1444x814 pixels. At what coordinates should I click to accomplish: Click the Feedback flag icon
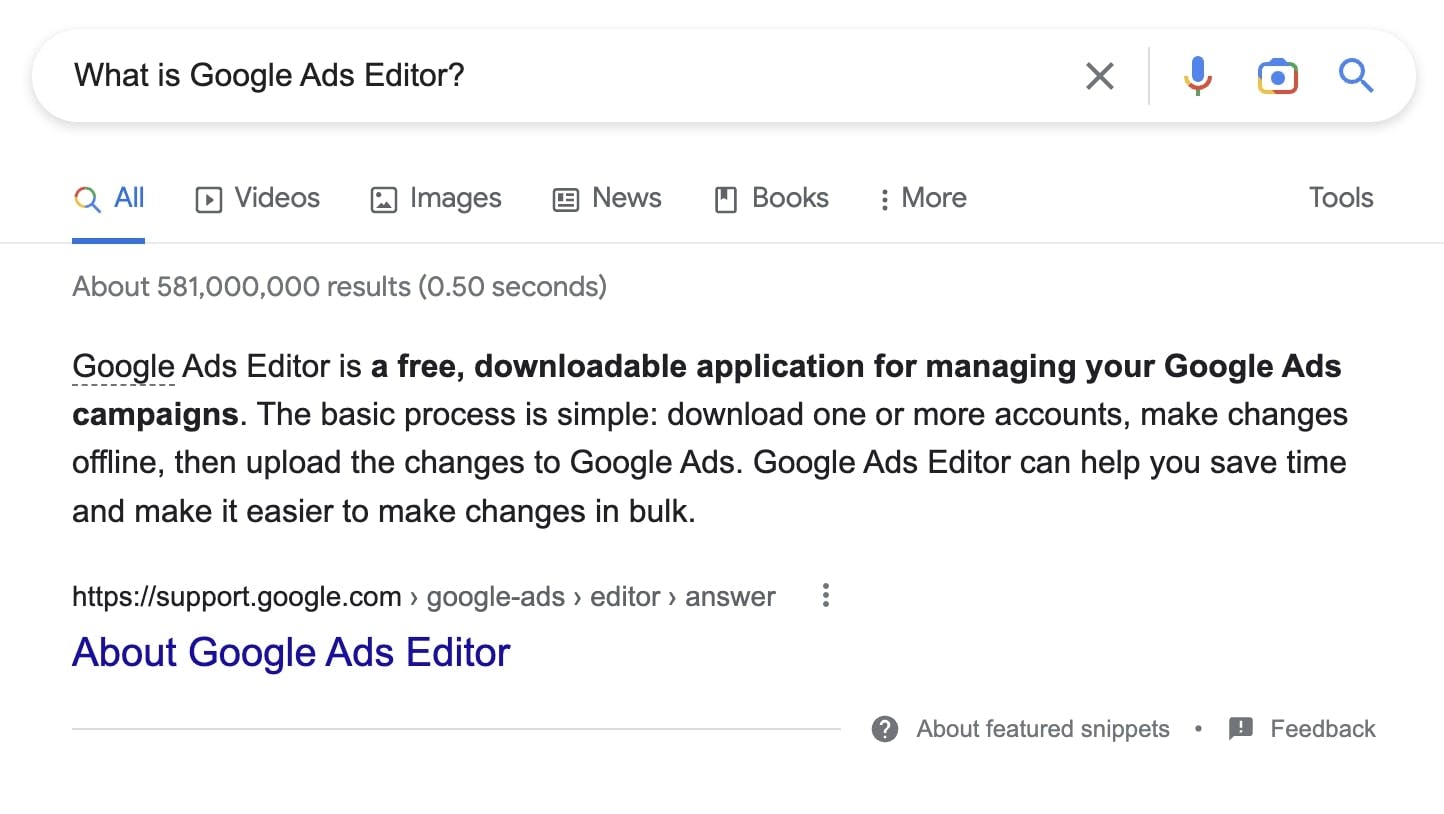pyautogui.click(x=1241, y=729)
